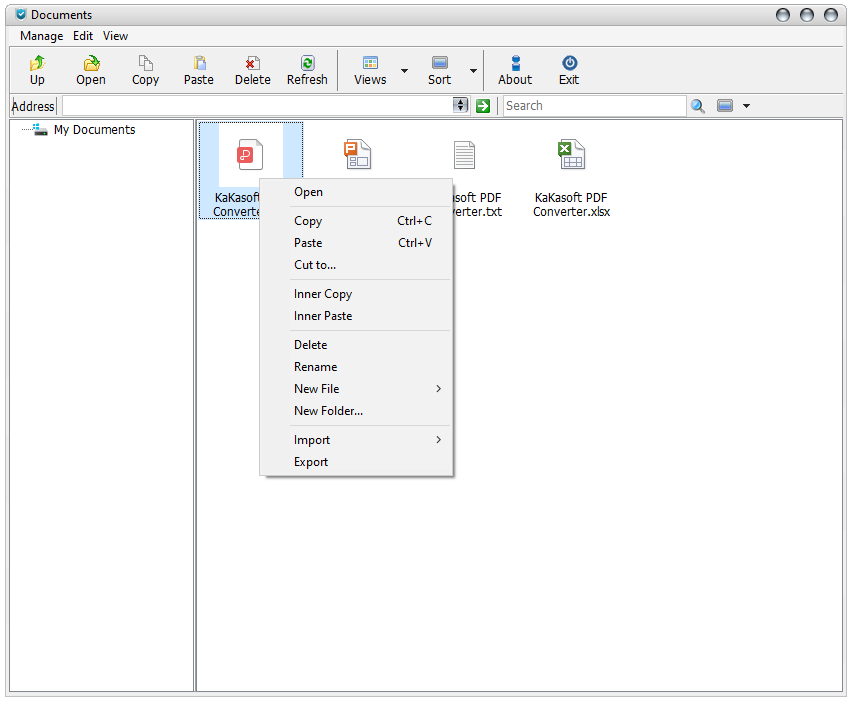Screen dimensions: 851x703
Task: Select My Documents tree node
Action: point(94,130)
